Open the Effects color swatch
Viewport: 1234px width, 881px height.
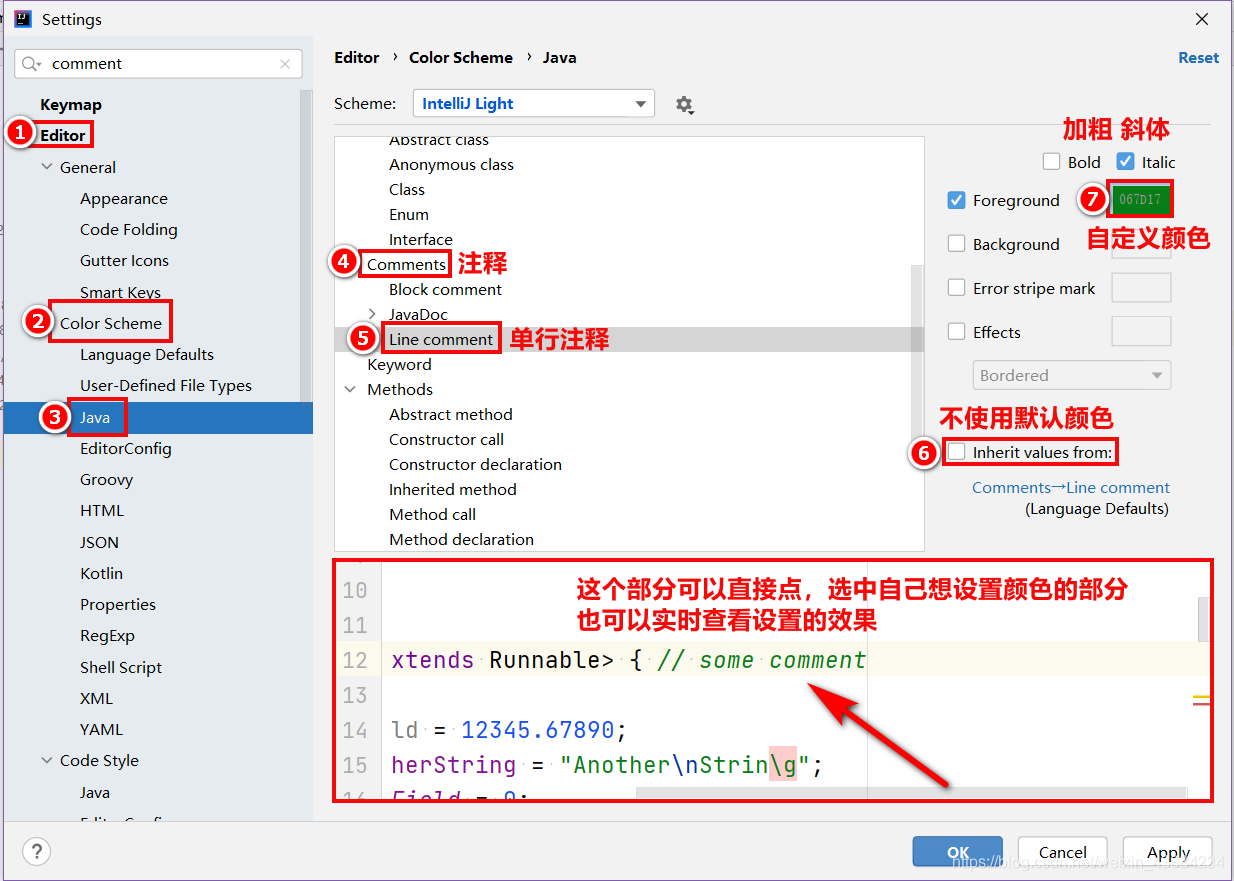1141,332
